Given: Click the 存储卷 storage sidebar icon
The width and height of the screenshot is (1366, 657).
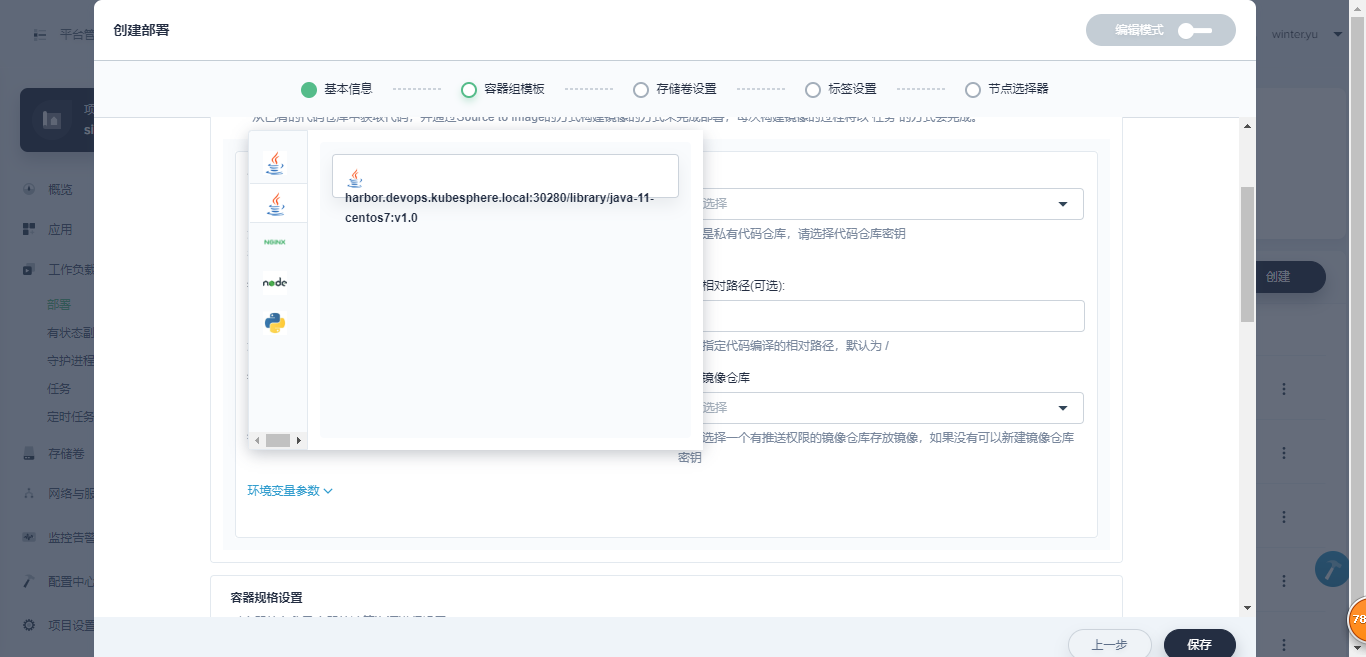Looking at the screenshot, I should click(x=29, y=453).
